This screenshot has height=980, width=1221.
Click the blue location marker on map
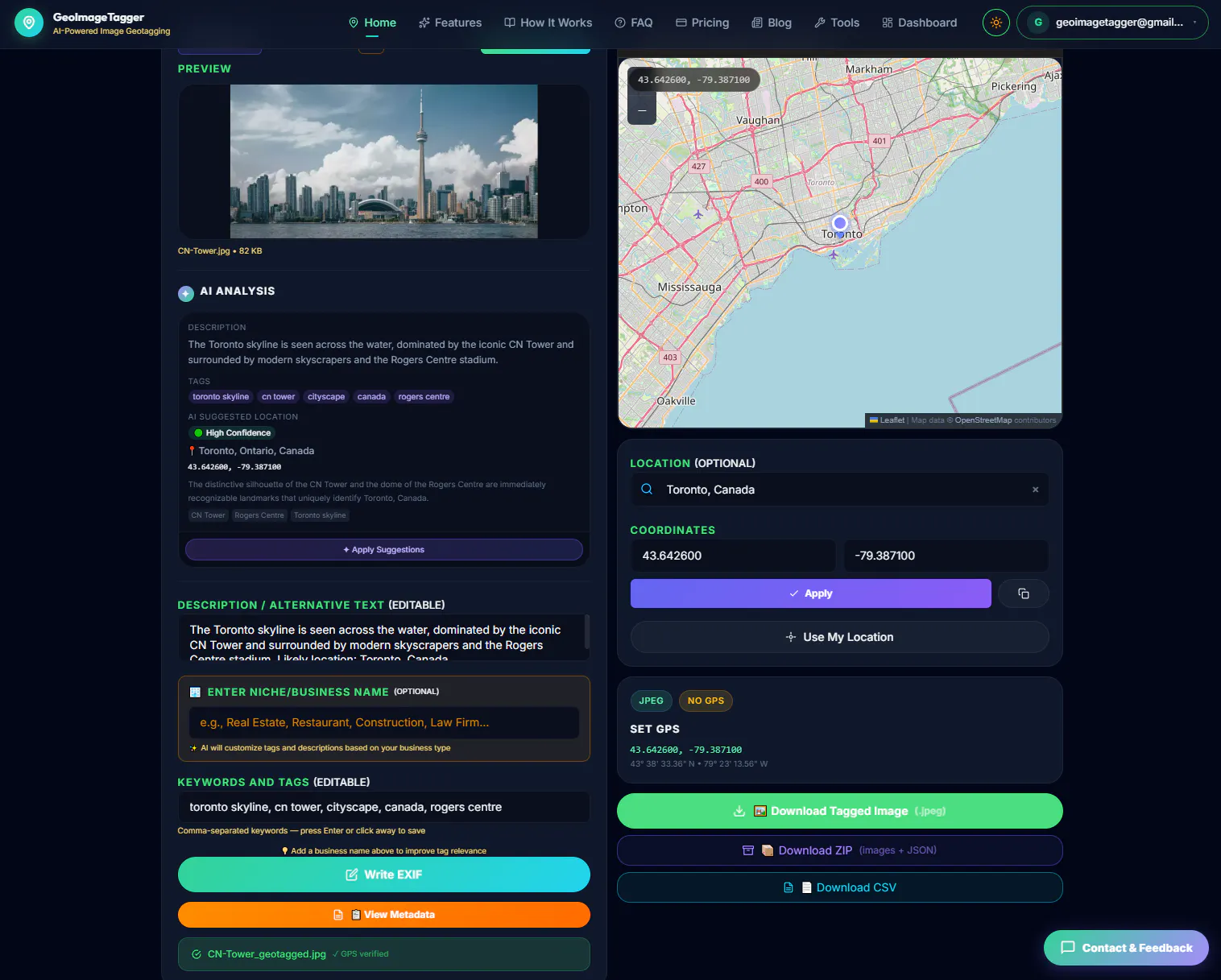pos(840,223)
